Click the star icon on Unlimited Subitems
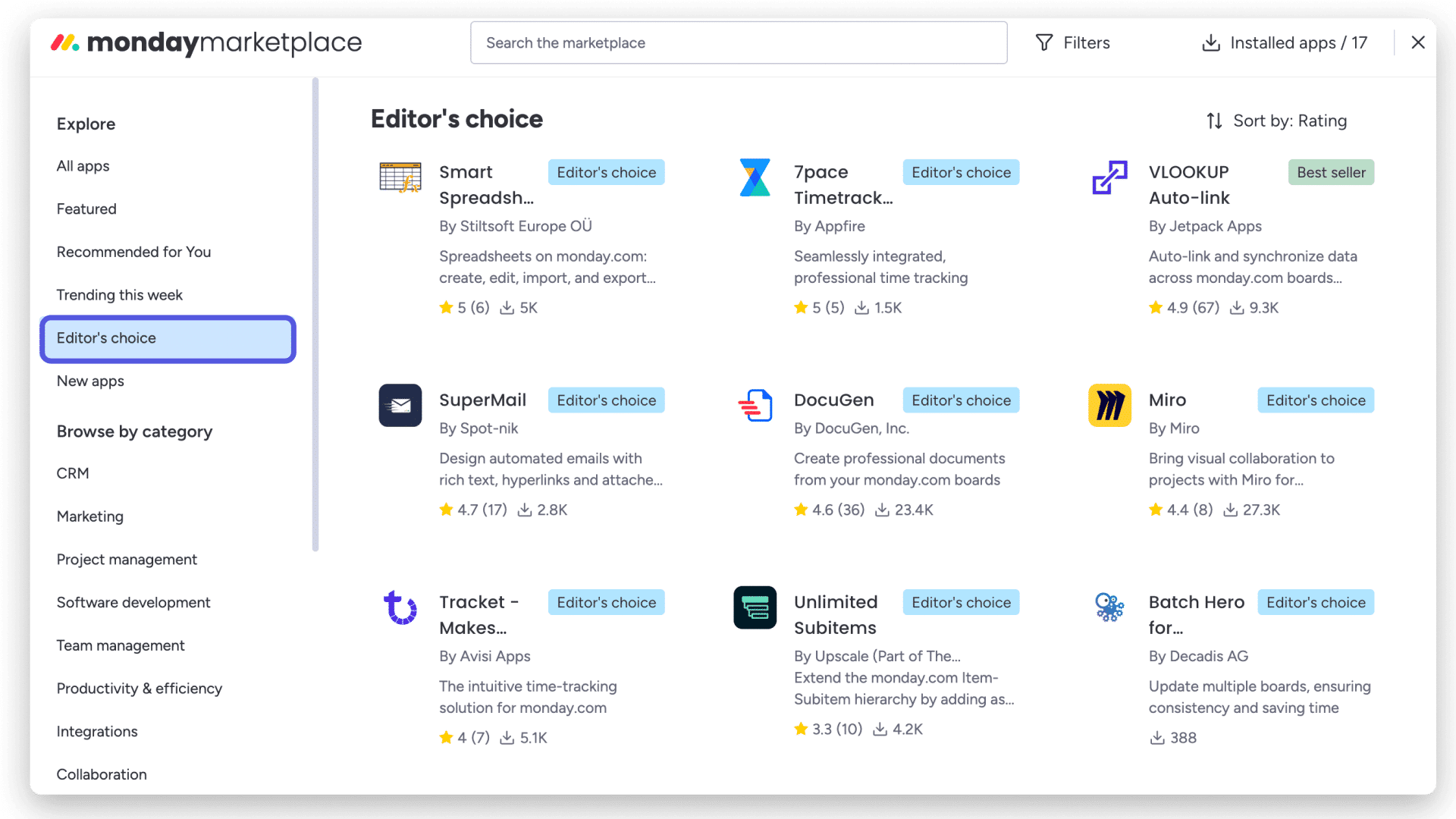Image resolution: width=1456 pixels, height=819 pixels. (x=801, y=729)
